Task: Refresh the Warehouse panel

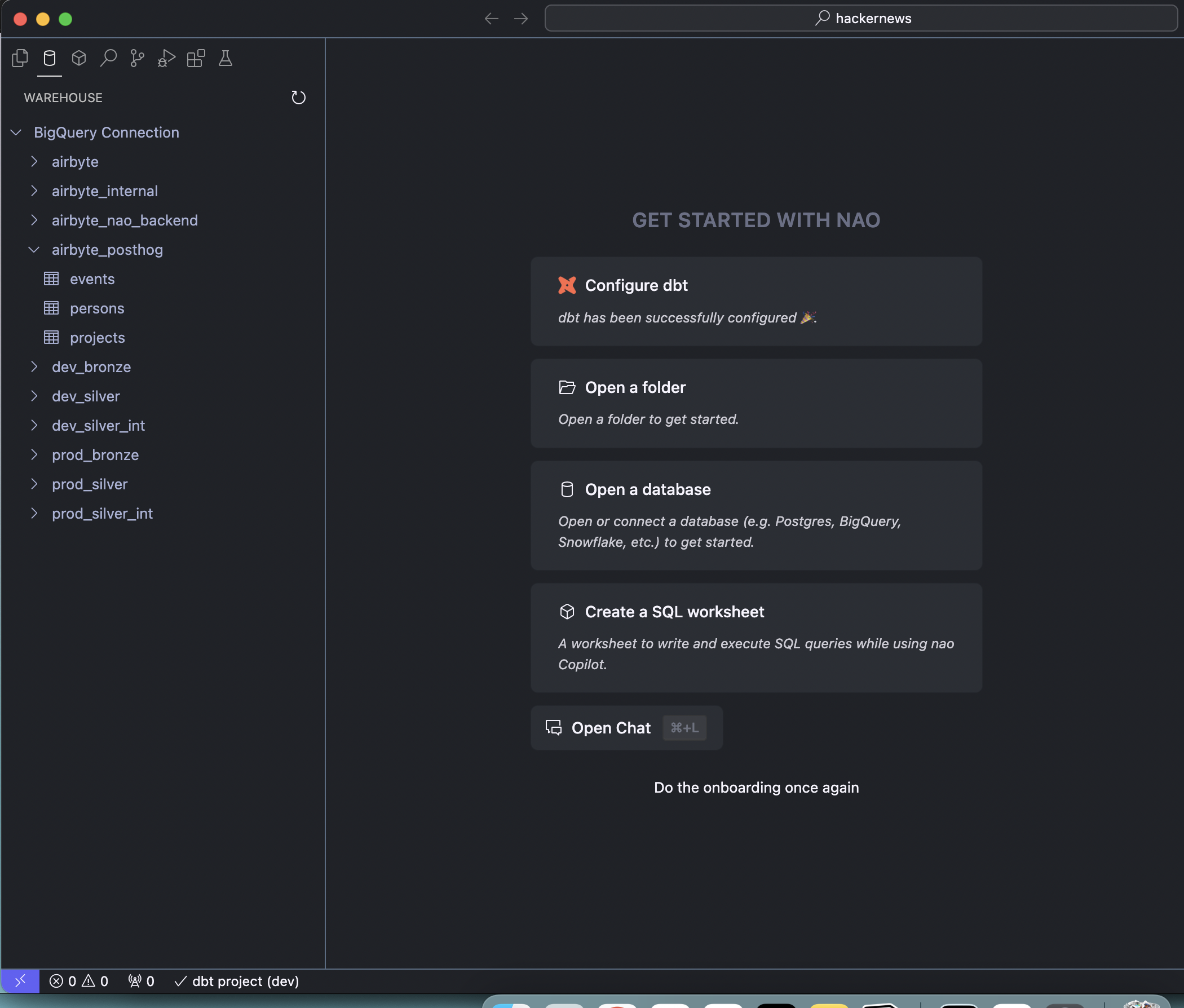Action: 298,98
